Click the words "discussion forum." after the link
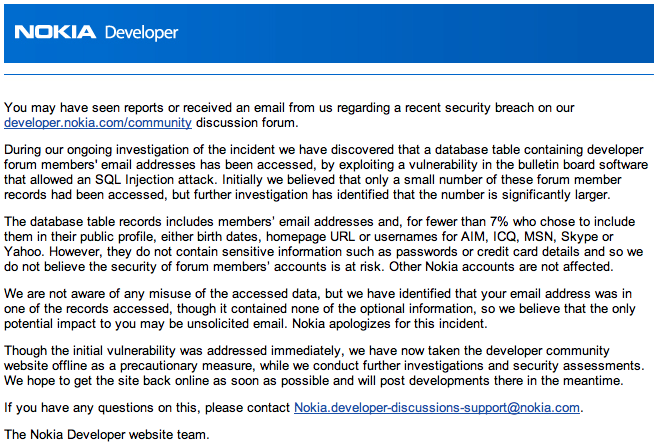658x447 pixels. (x=246, y=123)
